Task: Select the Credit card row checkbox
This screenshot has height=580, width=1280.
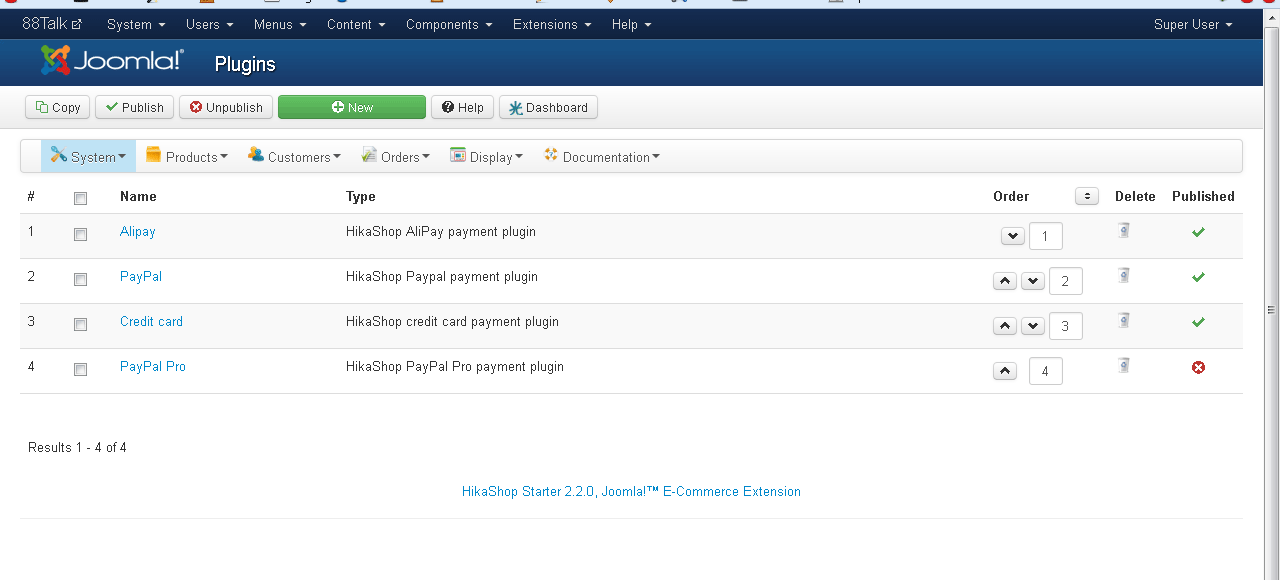Action: pyautogui.click(x=80, y=324)
